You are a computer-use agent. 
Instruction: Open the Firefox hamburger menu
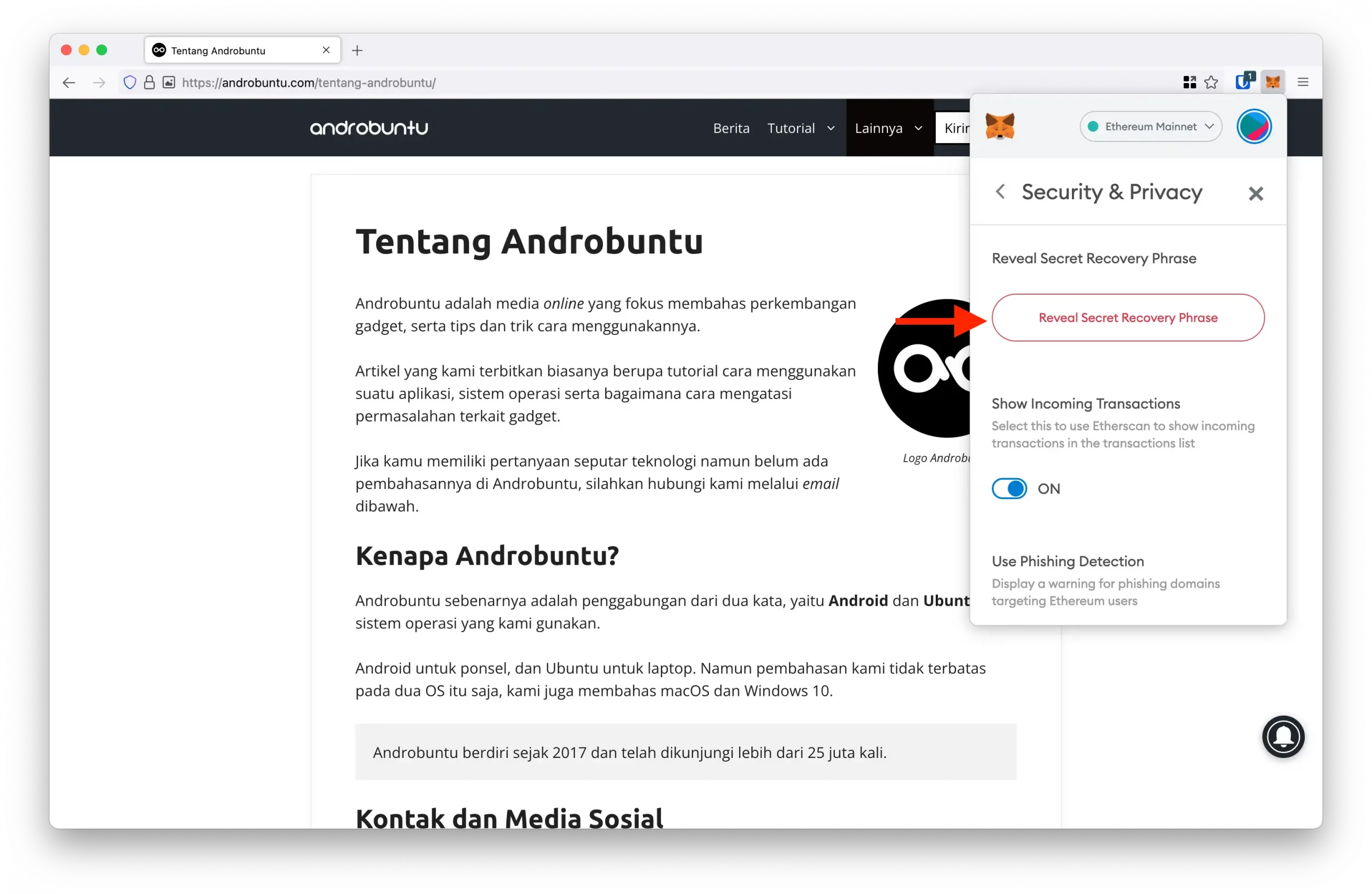(x=1303, y=82)
